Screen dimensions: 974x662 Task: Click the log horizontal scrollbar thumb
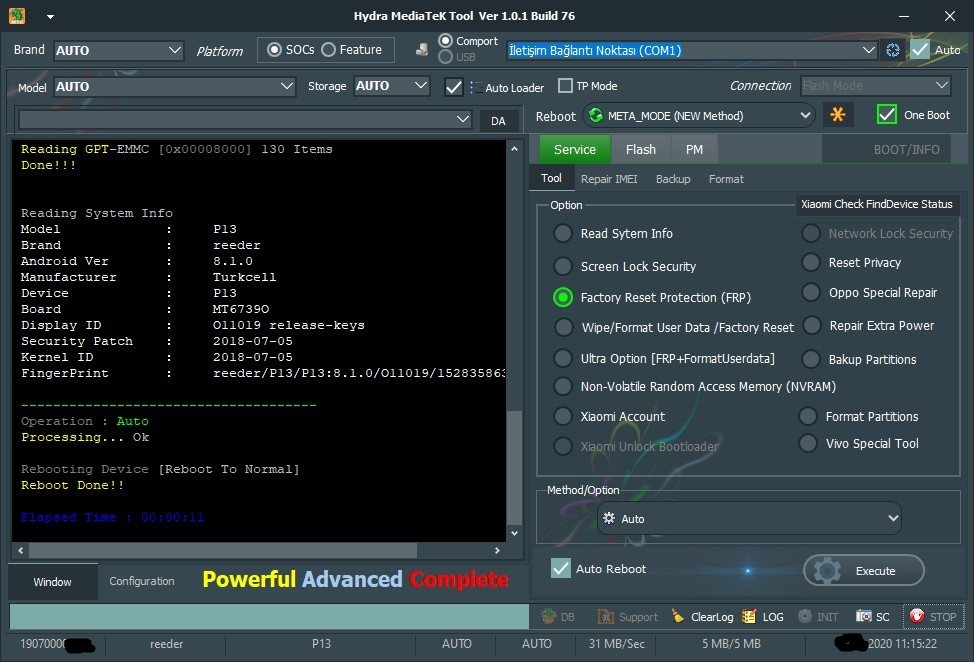(223, 550)
